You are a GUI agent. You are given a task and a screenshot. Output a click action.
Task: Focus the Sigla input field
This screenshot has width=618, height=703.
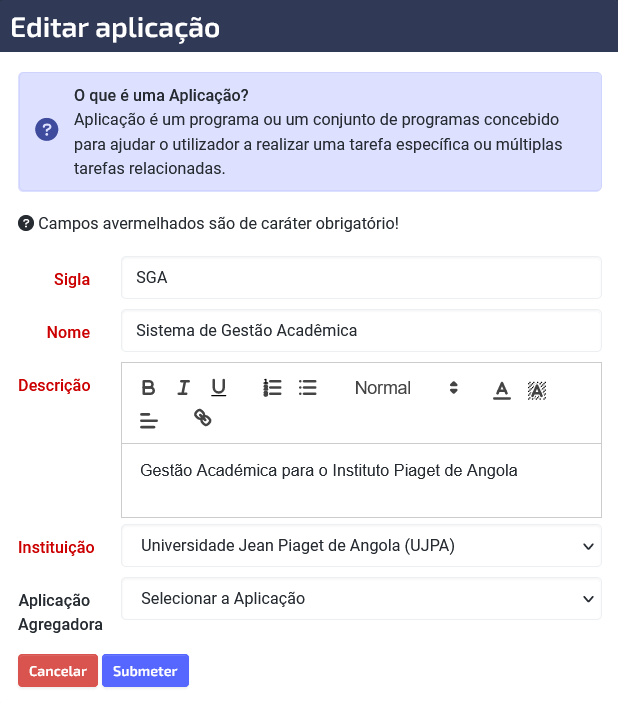(361, 278)
